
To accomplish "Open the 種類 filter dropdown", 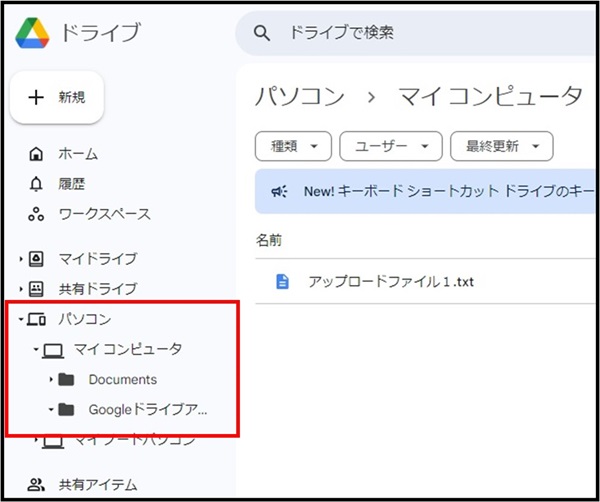I will coord(293,146).
